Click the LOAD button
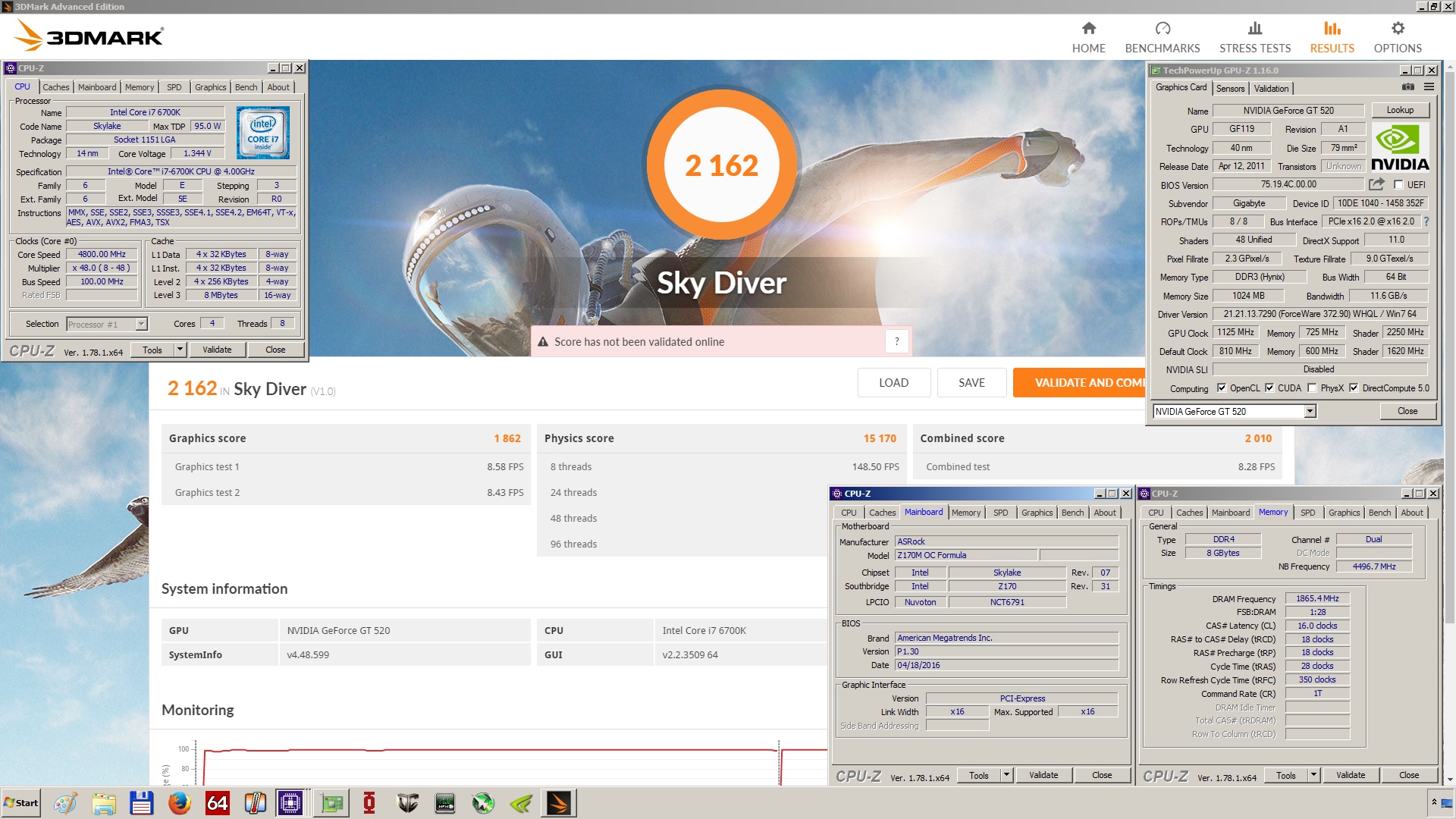 point(893,383)
